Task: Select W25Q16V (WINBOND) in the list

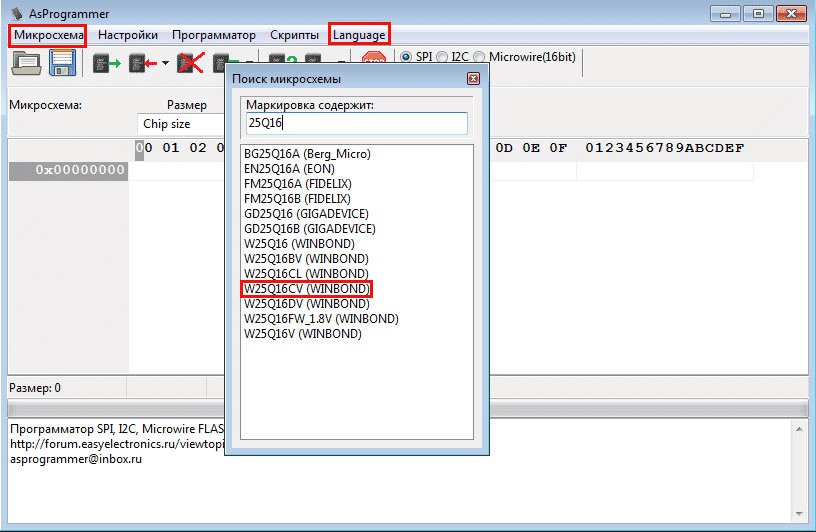Action: 302,334
